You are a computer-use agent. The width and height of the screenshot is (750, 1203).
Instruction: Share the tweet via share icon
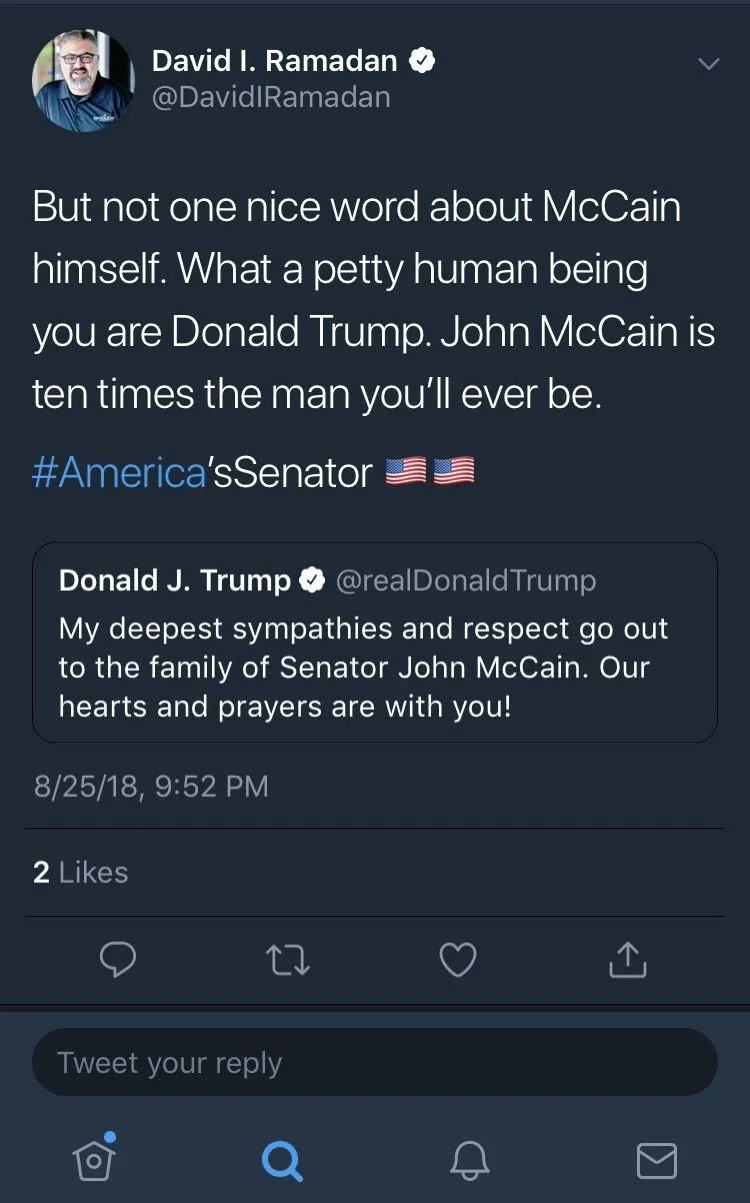628,960
